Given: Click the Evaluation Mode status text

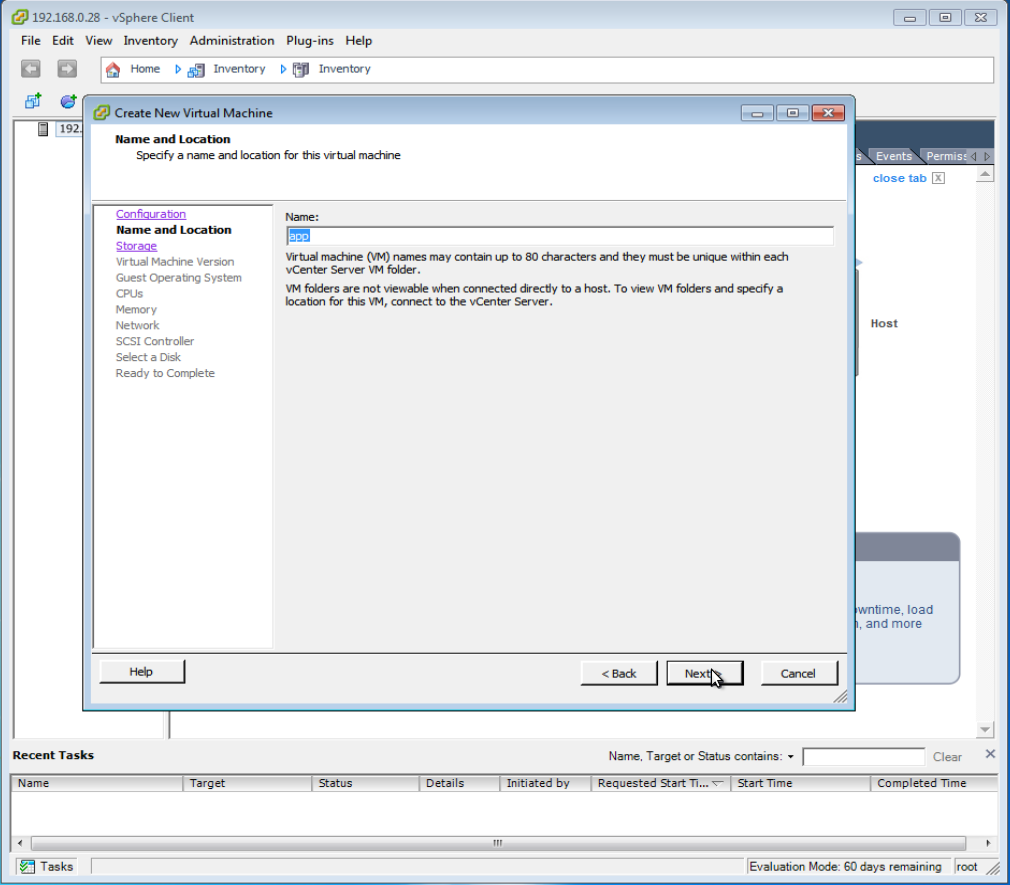Looking at the screenshot, I should [x=845, y=866].
